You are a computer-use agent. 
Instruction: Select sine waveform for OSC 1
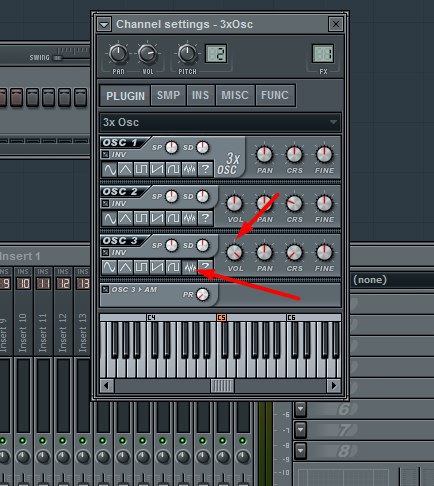coord(109,169)
